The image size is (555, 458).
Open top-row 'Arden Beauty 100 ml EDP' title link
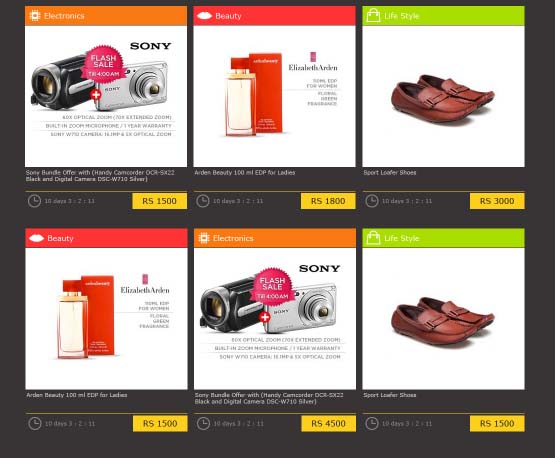(x=245, y=173)
